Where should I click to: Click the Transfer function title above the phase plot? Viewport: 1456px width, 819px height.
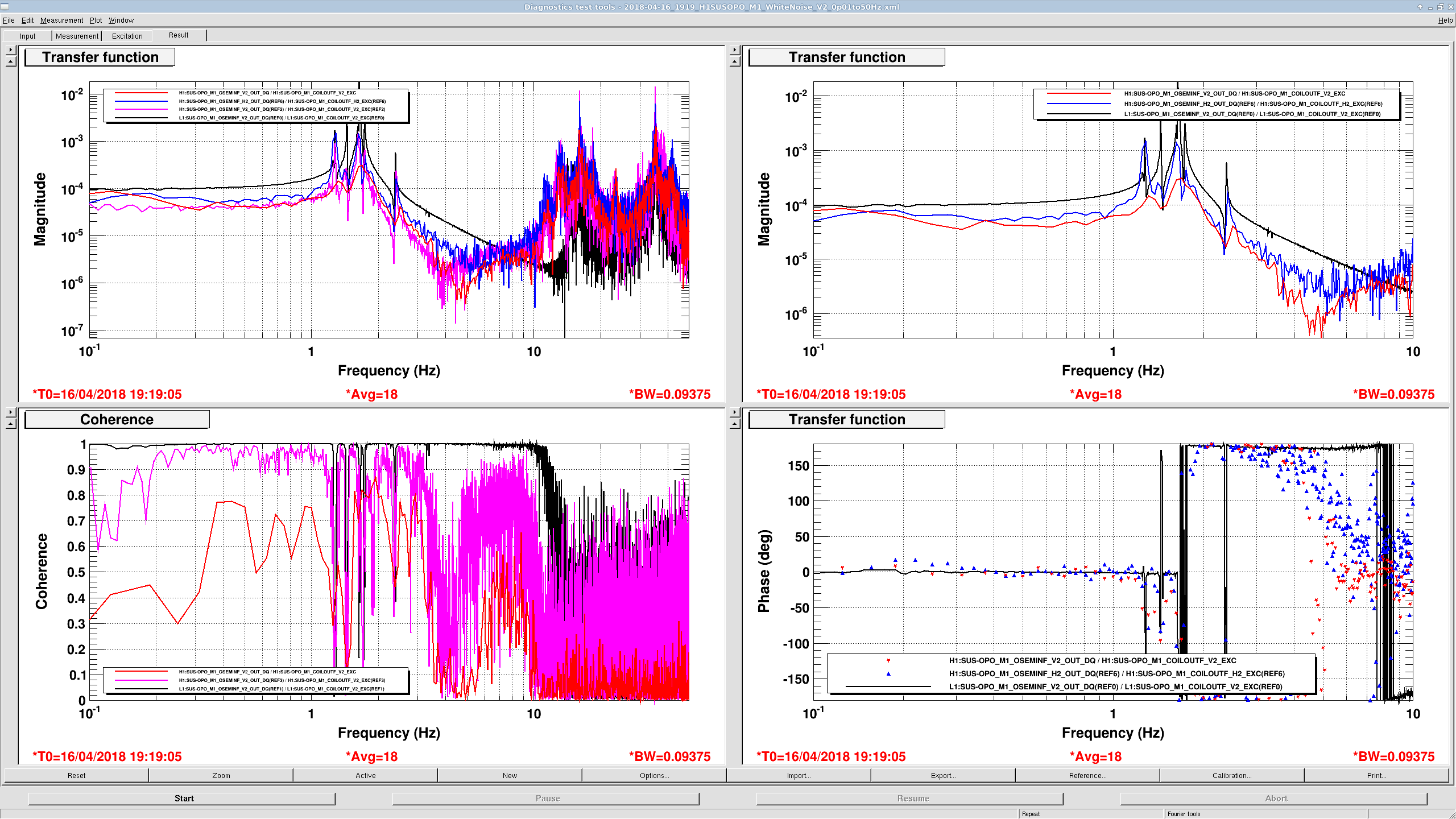(847, 419)
